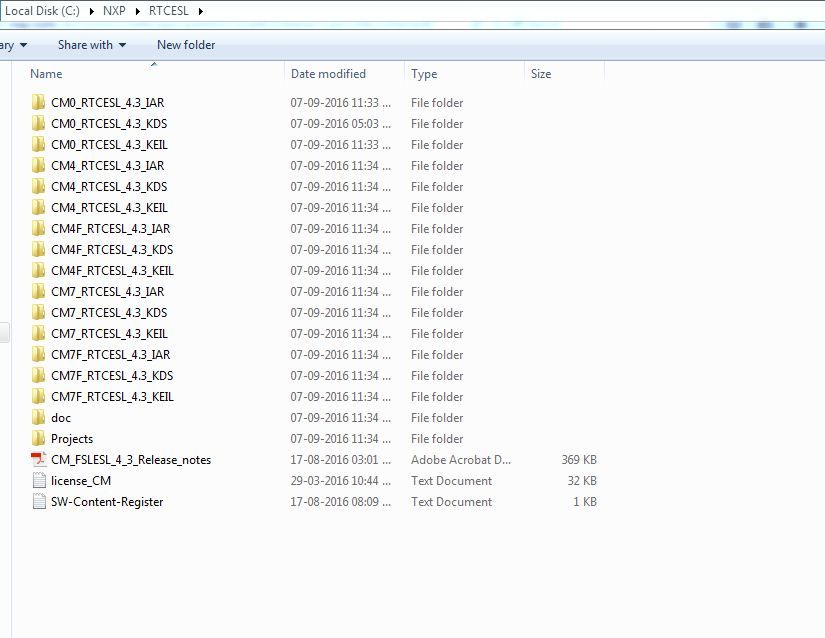
Task: Click the CM0_RTCESL_4.3_IAR folder icon
Action: click(38, 102)
